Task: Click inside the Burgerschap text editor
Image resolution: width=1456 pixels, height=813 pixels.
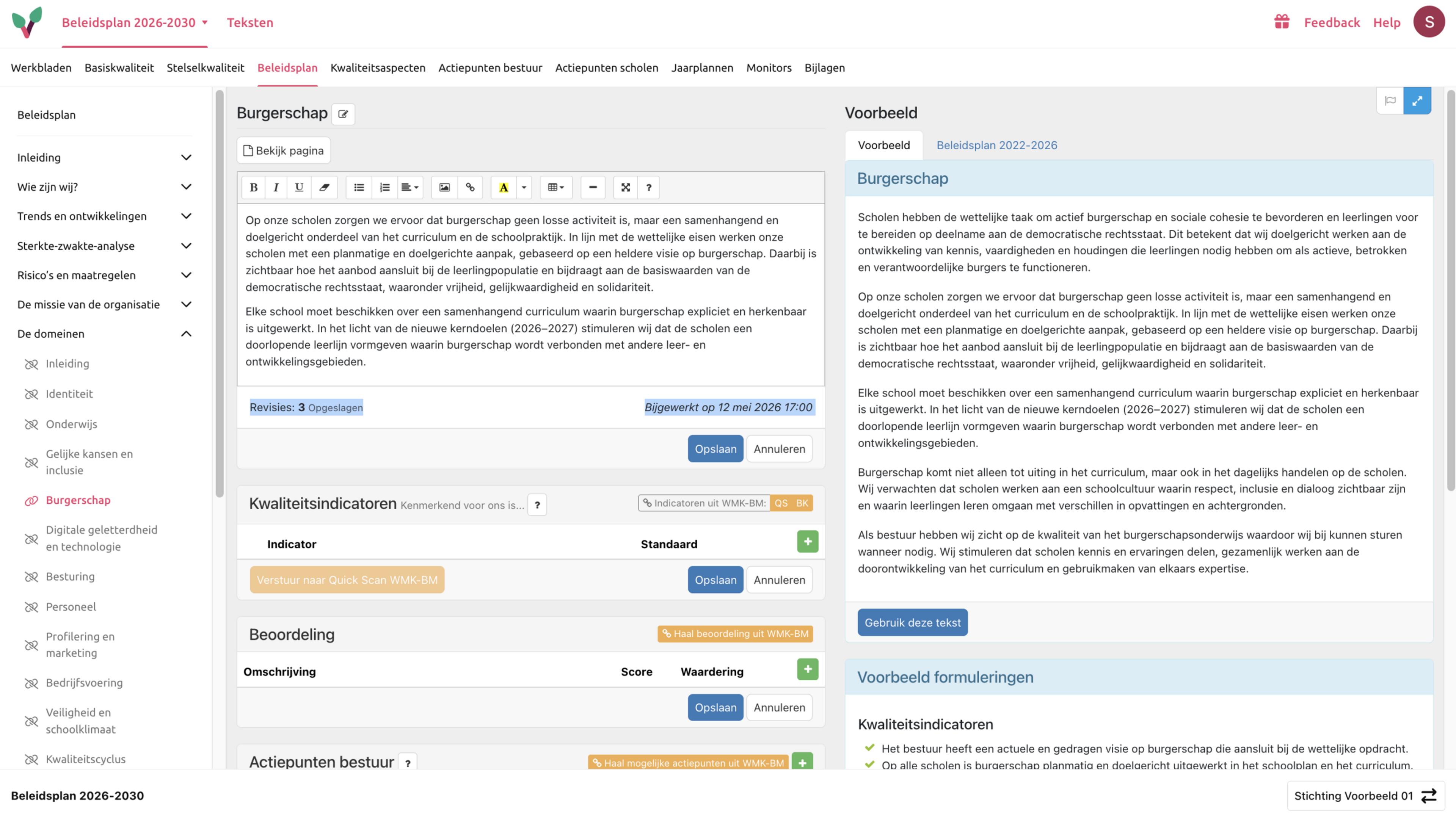Action: click(x=531, y=295)
